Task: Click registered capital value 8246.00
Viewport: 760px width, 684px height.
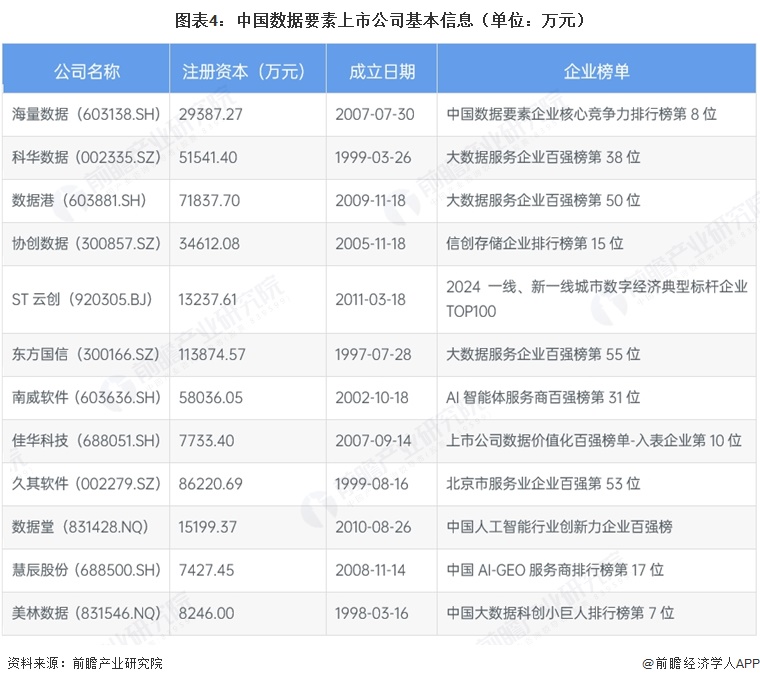Action: click(x=206, y=613)
